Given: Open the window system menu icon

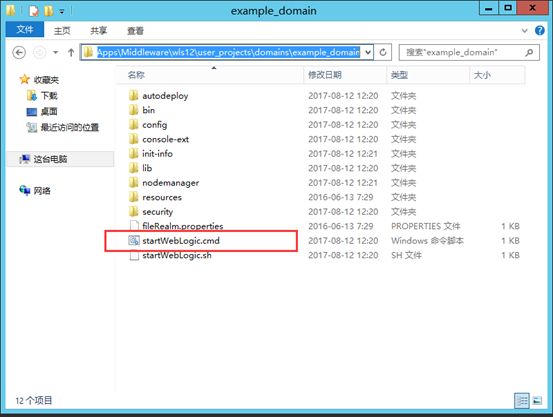Looking at the screenshot, I should 11,11.
